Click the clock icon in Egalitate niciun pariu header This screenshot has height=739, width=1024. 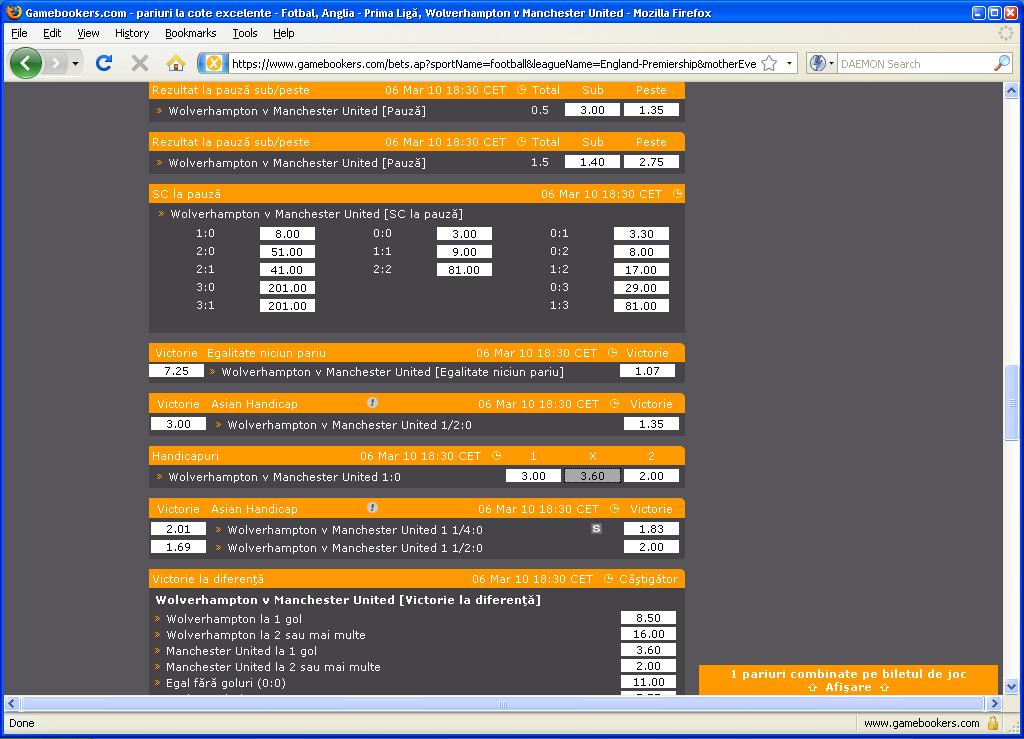tap(613, 353)
